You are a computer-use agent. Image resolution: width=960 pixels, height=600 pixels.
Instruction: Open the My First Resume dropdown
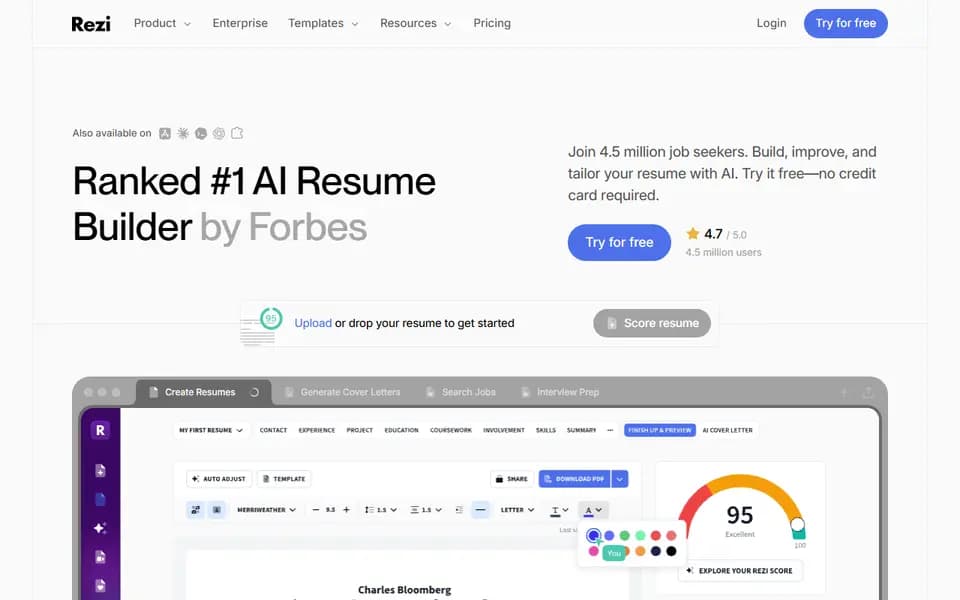point(211,430)
